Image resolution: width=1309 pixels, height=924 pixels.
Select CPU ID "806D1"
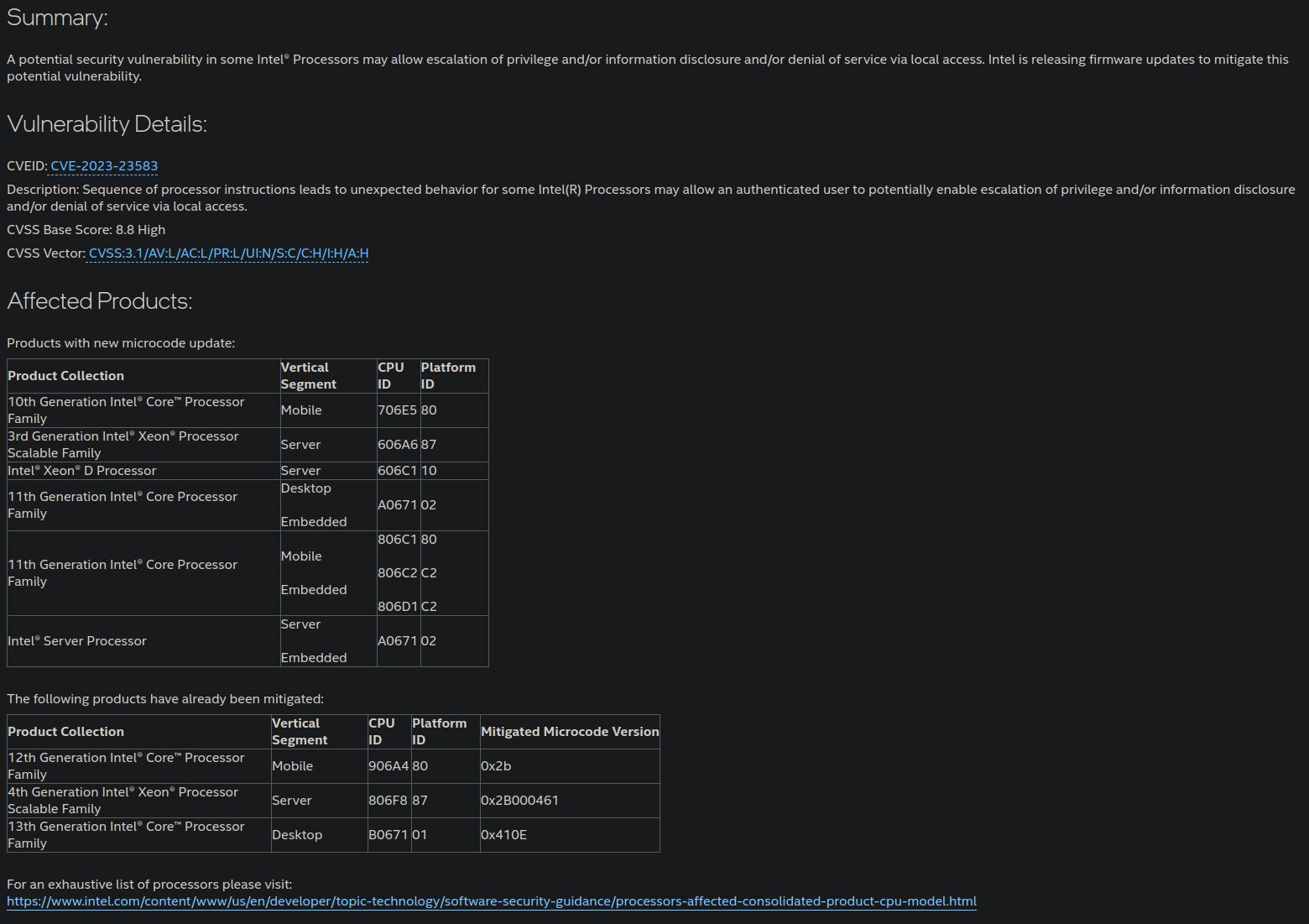click(398, 607)
